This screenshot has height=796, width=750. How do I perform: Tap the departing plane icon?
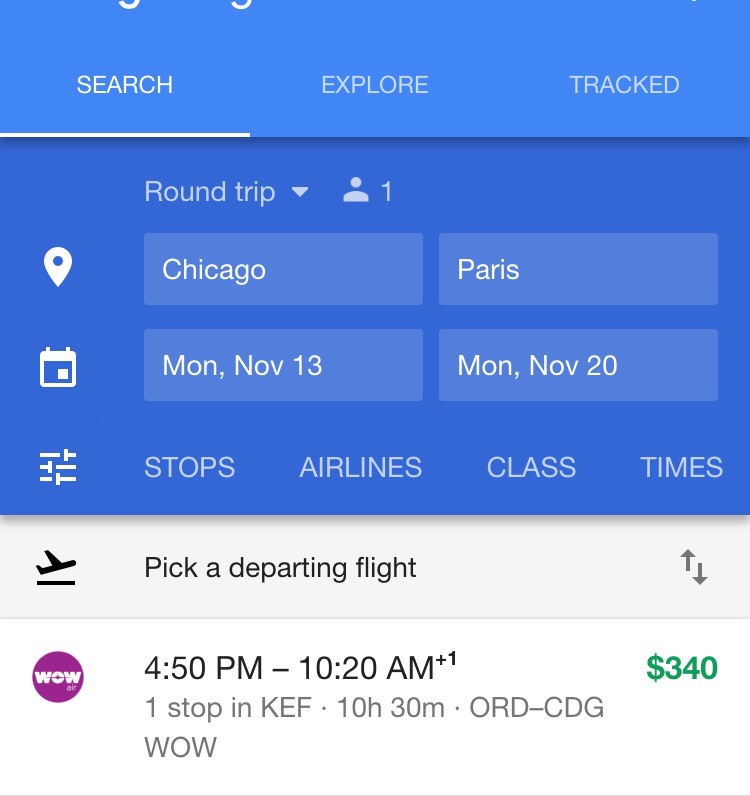tap(57, 568)
